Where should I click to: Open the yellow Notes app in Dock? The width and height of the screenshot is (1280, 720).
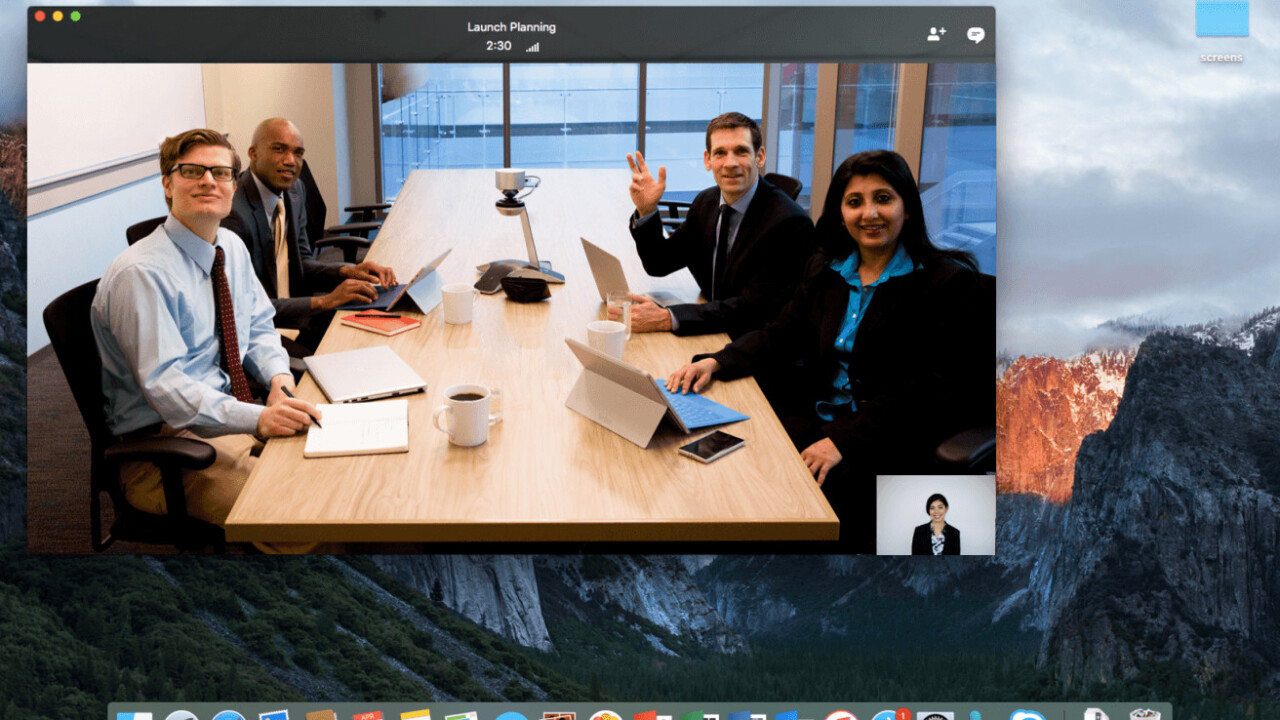click(415, 715)
